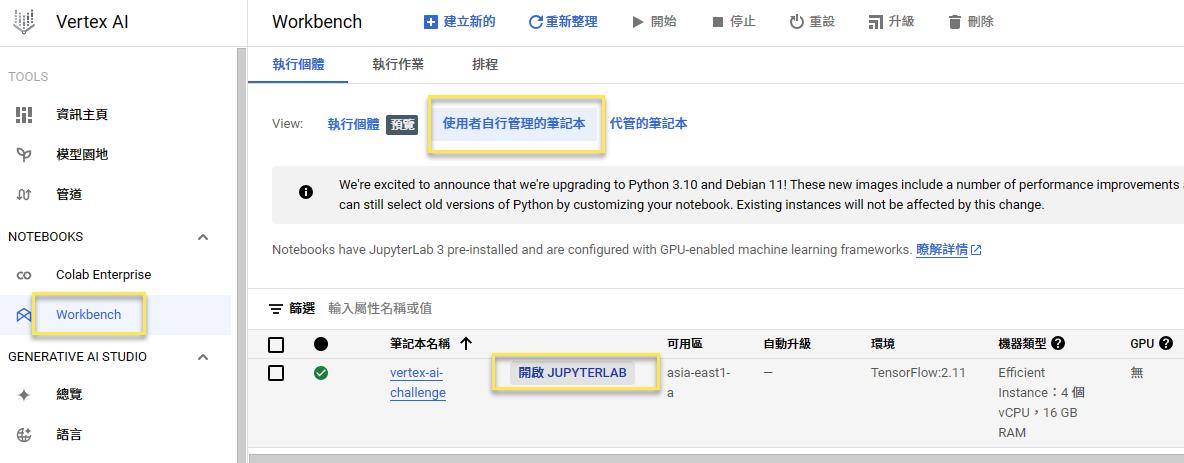The width and height of the screenshot is (1184, 463).
Task: Open Colab Enterprise via its icon
Action: tap(24, 275)
